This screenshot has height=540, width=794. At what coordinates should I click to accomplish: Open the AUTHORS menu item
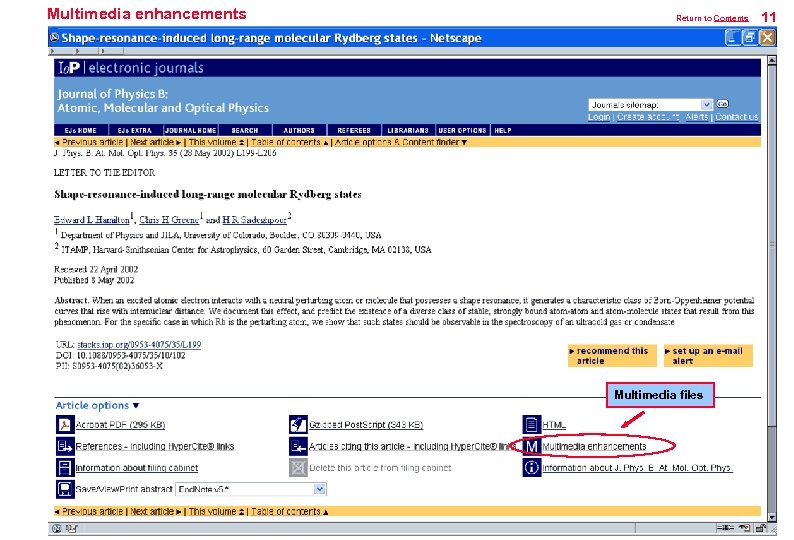tap(299, 130)
